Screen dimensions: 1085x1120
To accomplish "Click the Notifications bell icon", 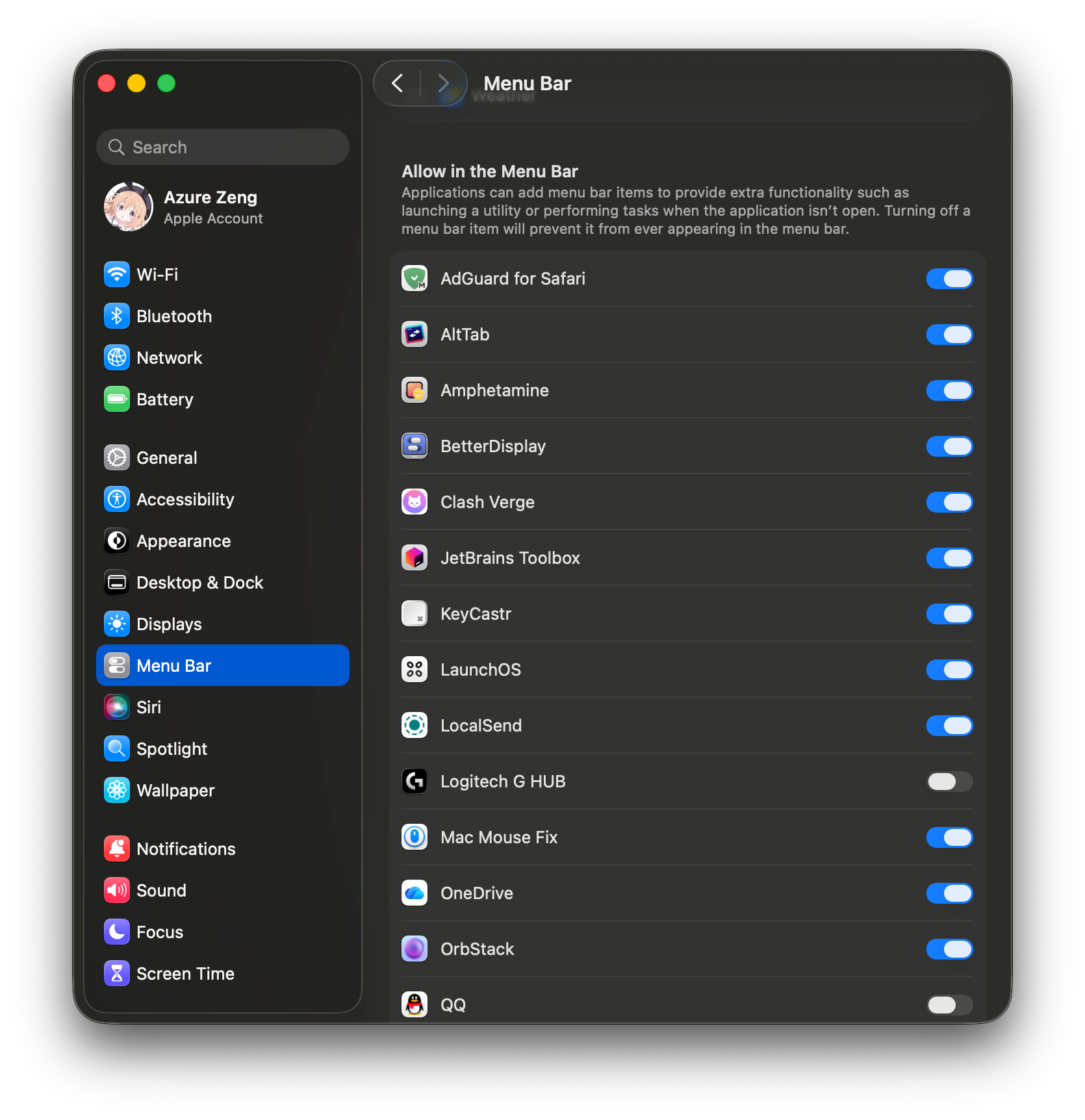I will click(x=117, y=849).
